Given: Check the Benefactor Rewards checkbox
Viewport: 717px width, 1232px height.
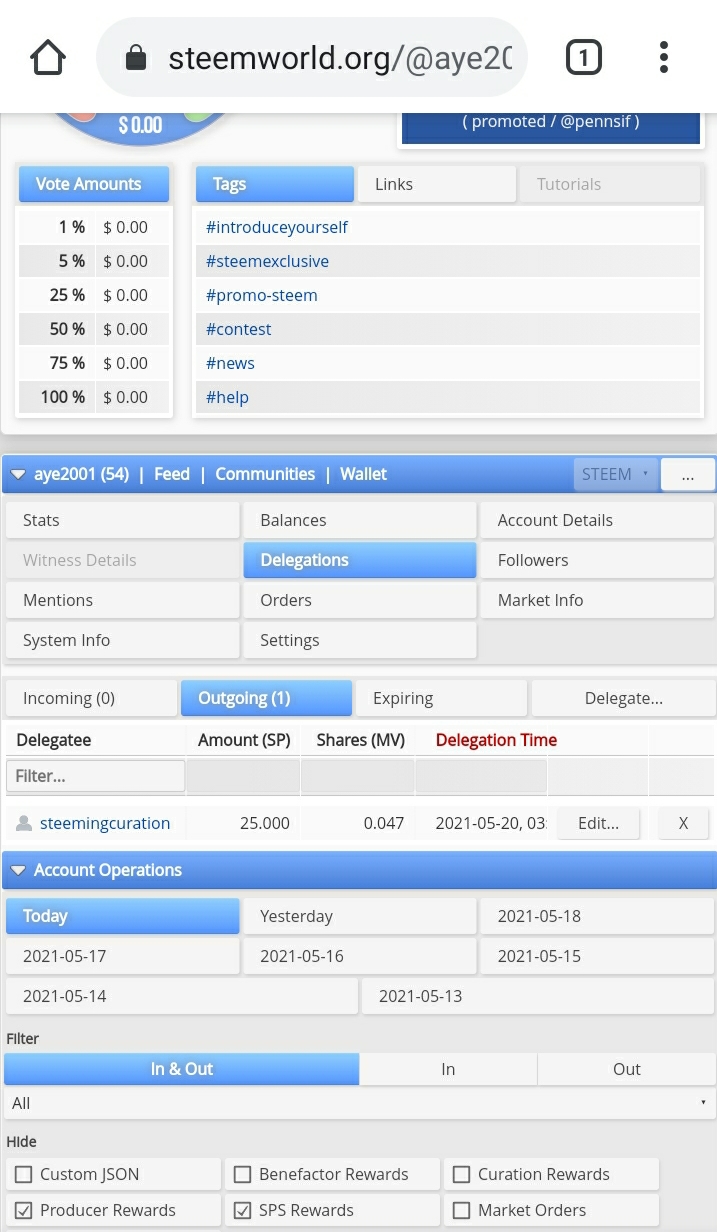Looking at the screenshot, I should coord(242,1174).
